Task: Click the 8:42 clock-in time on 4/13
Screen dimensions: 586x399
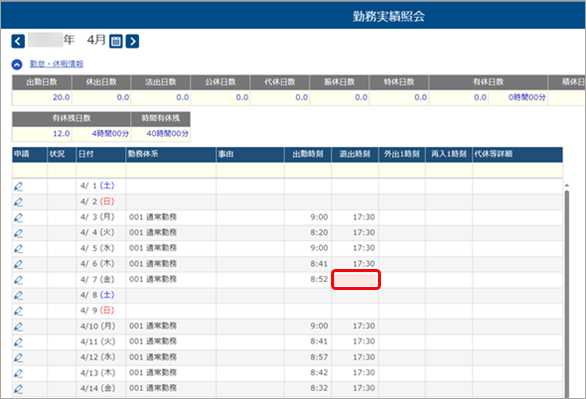Action: coord(319,373)
